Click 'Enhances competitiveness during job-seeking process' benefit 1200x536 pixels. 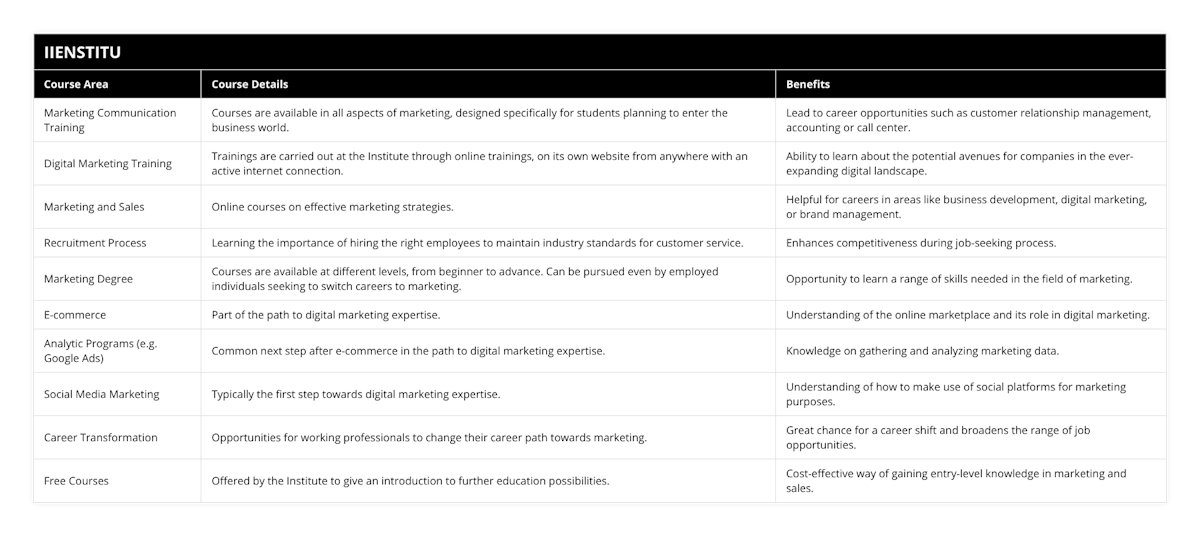click(x=922, y=243)
